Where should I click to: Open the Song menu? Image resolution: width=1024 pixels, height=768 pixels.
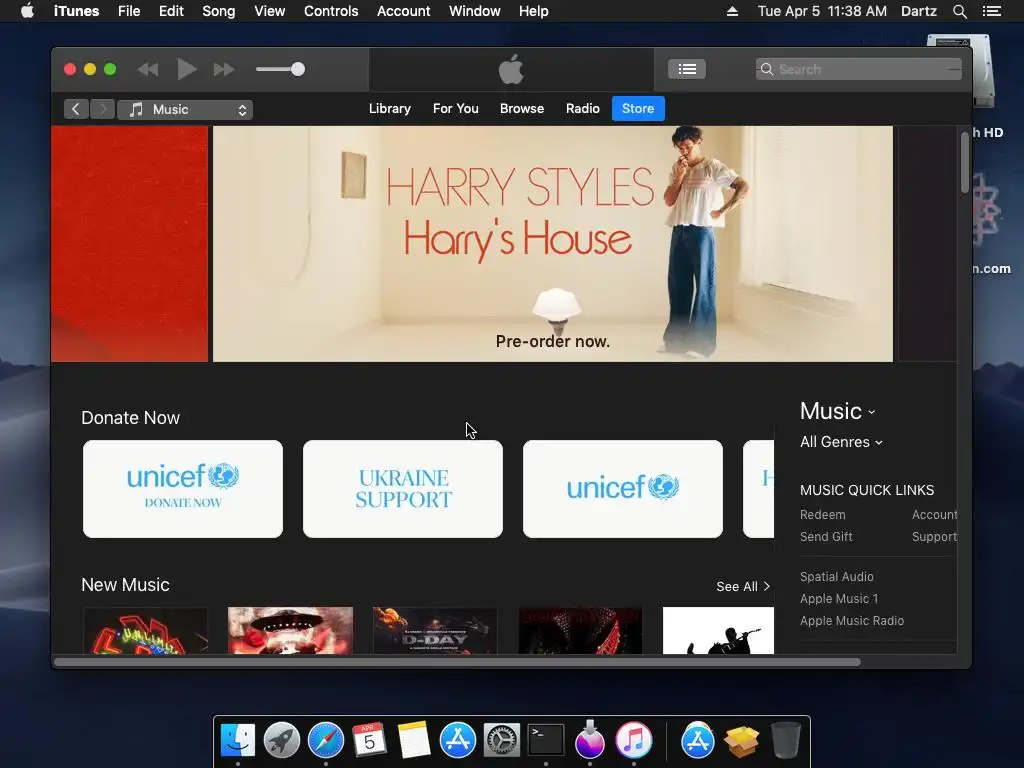click(219, 11)
